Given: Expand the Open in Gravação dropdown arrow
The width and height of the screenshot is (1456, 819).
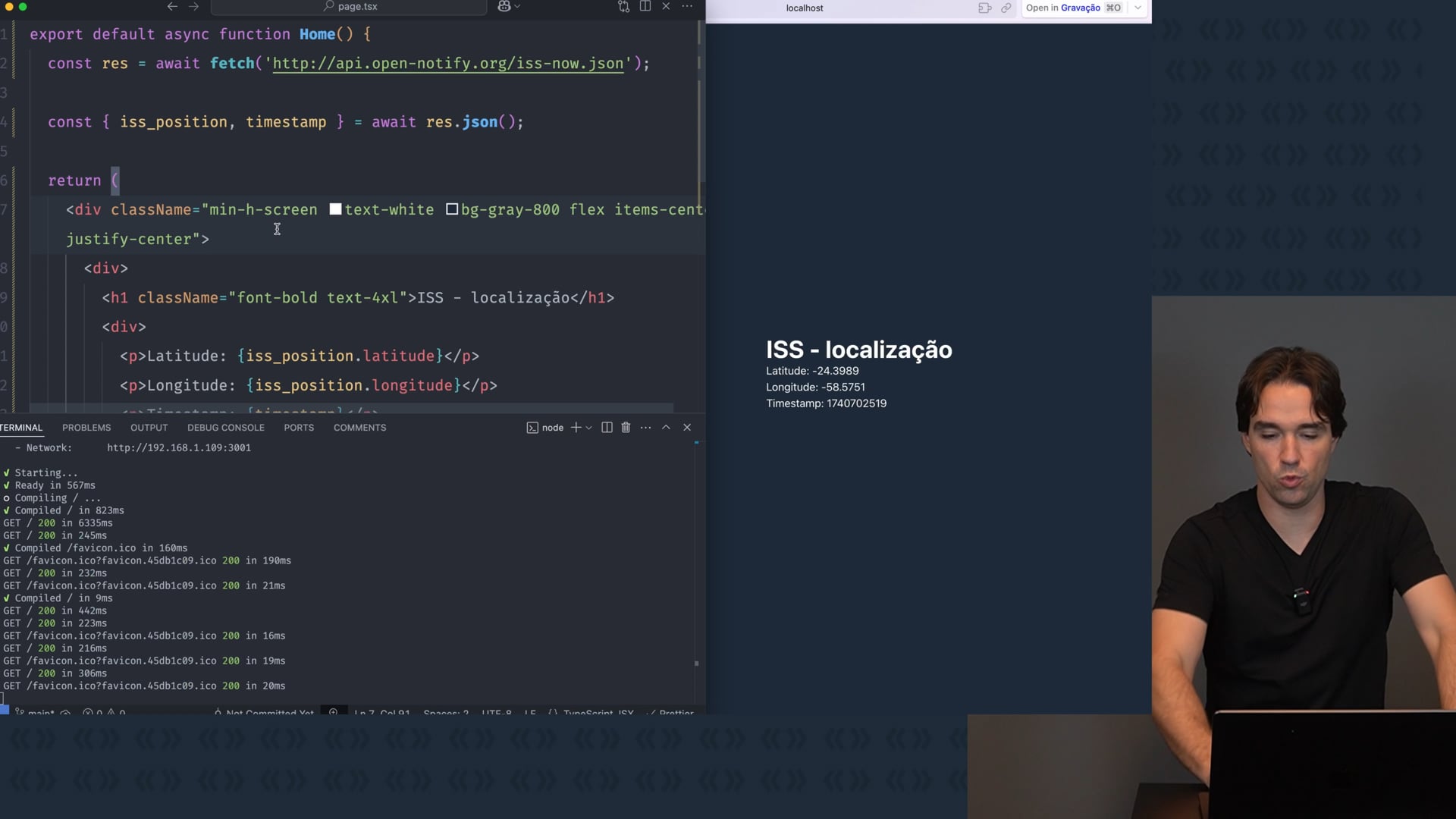Looking at the screenshot, I should pyautogui.click(x=1137, y=8).
